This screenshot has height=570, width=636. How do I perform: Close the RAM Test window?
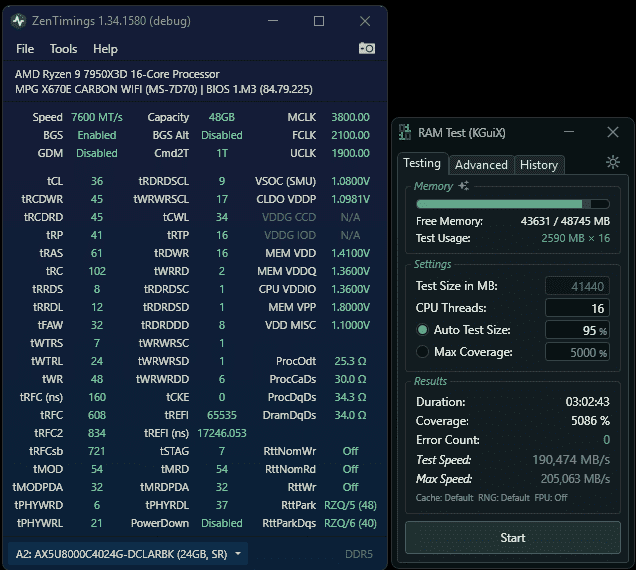point(612,132)
